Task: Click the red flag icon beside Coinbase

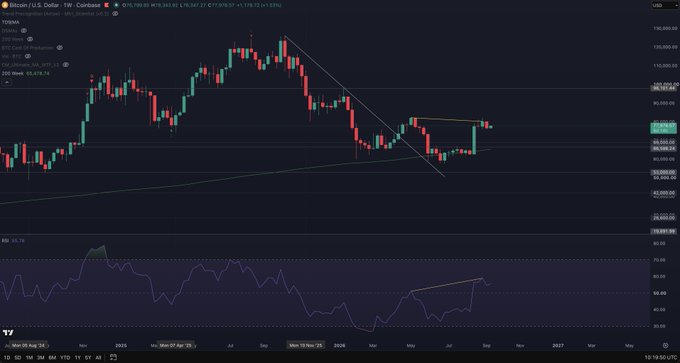Action: tap(106, 5)
